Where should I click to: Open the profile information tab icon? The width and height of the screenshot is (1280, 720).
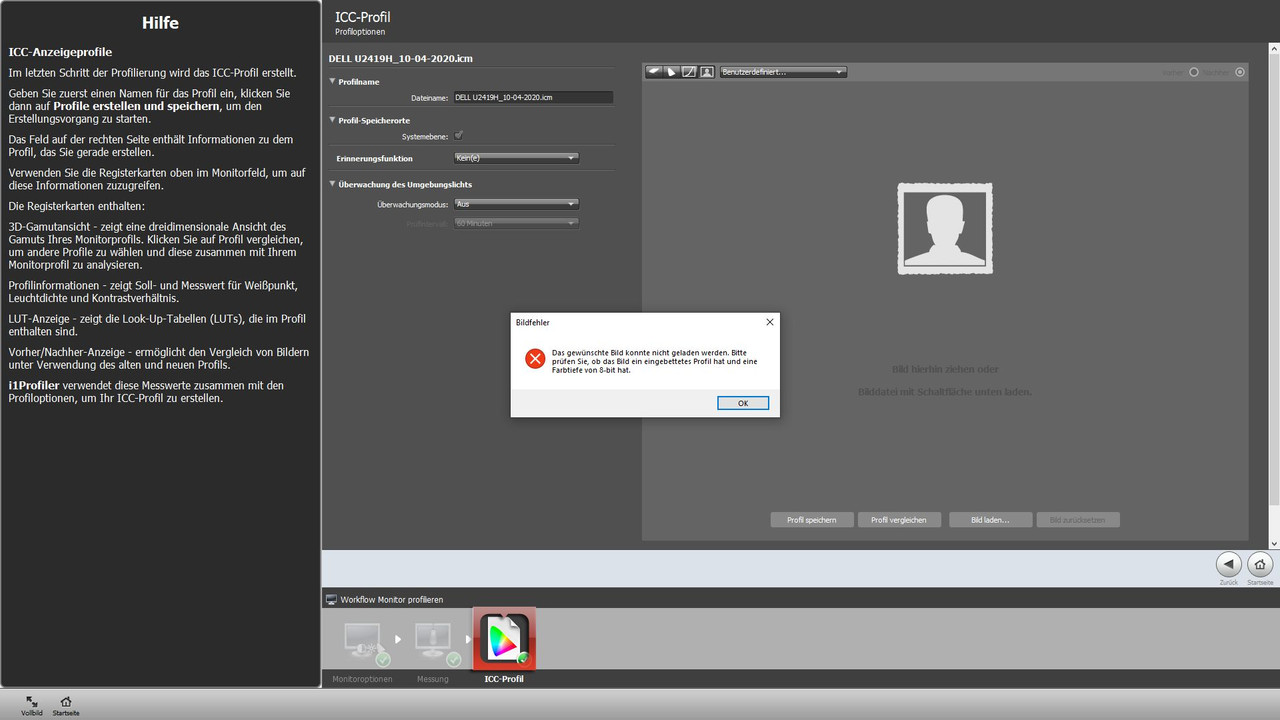click(x=672, y=72)
